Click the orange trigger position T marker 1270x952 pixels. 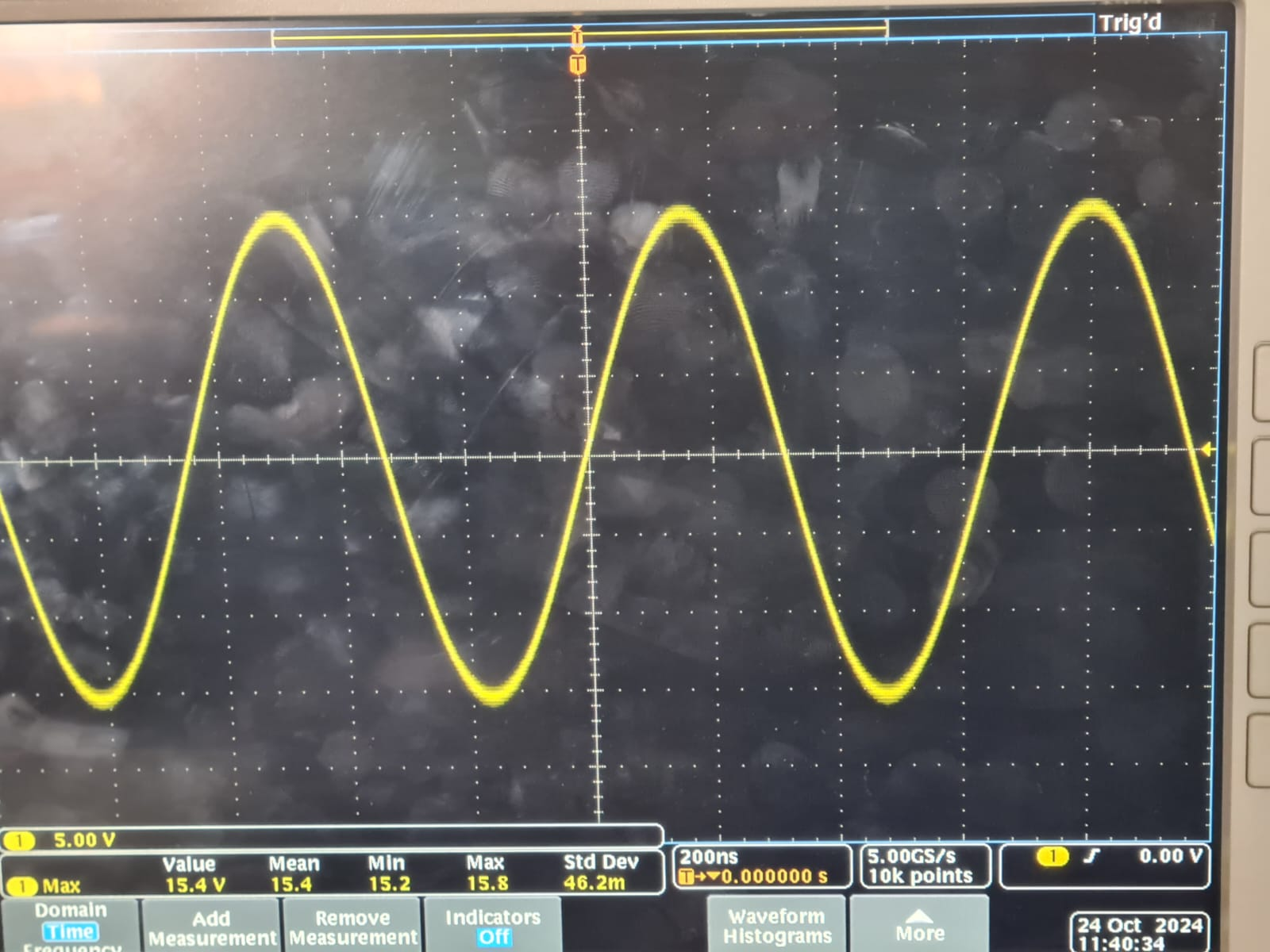point(578,65)
